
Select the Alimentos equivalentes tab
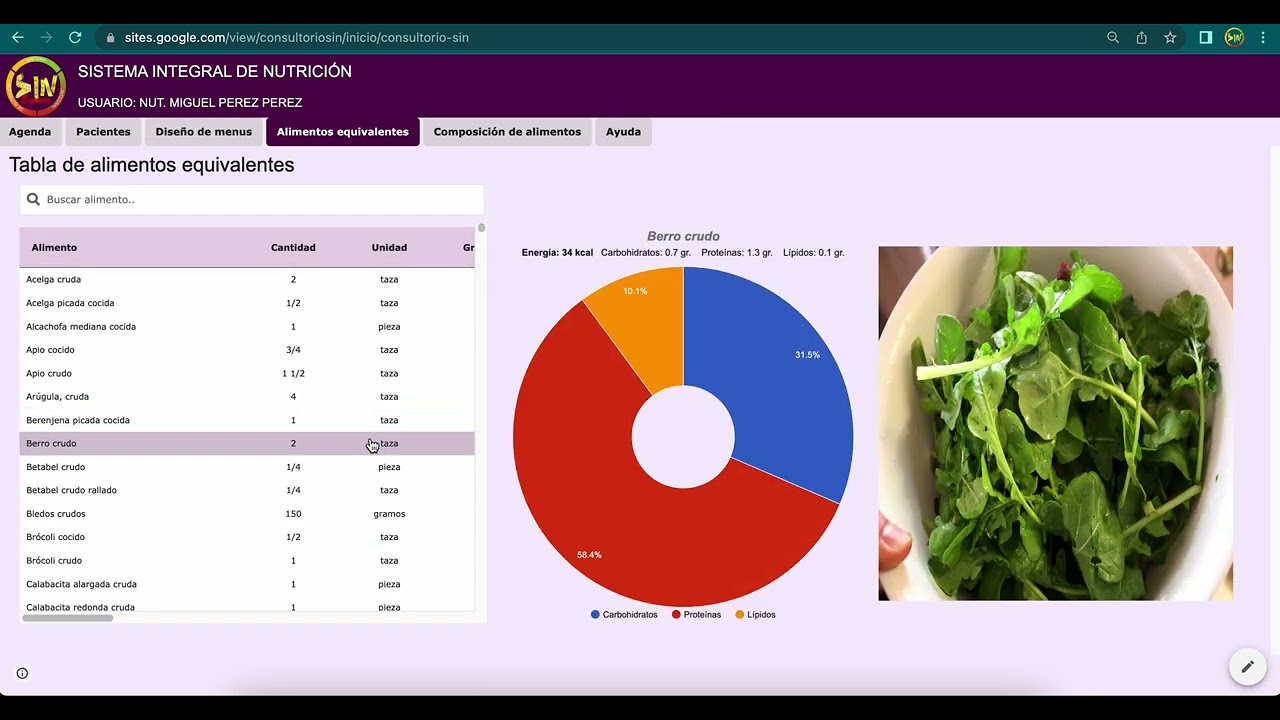click(343, 132)
